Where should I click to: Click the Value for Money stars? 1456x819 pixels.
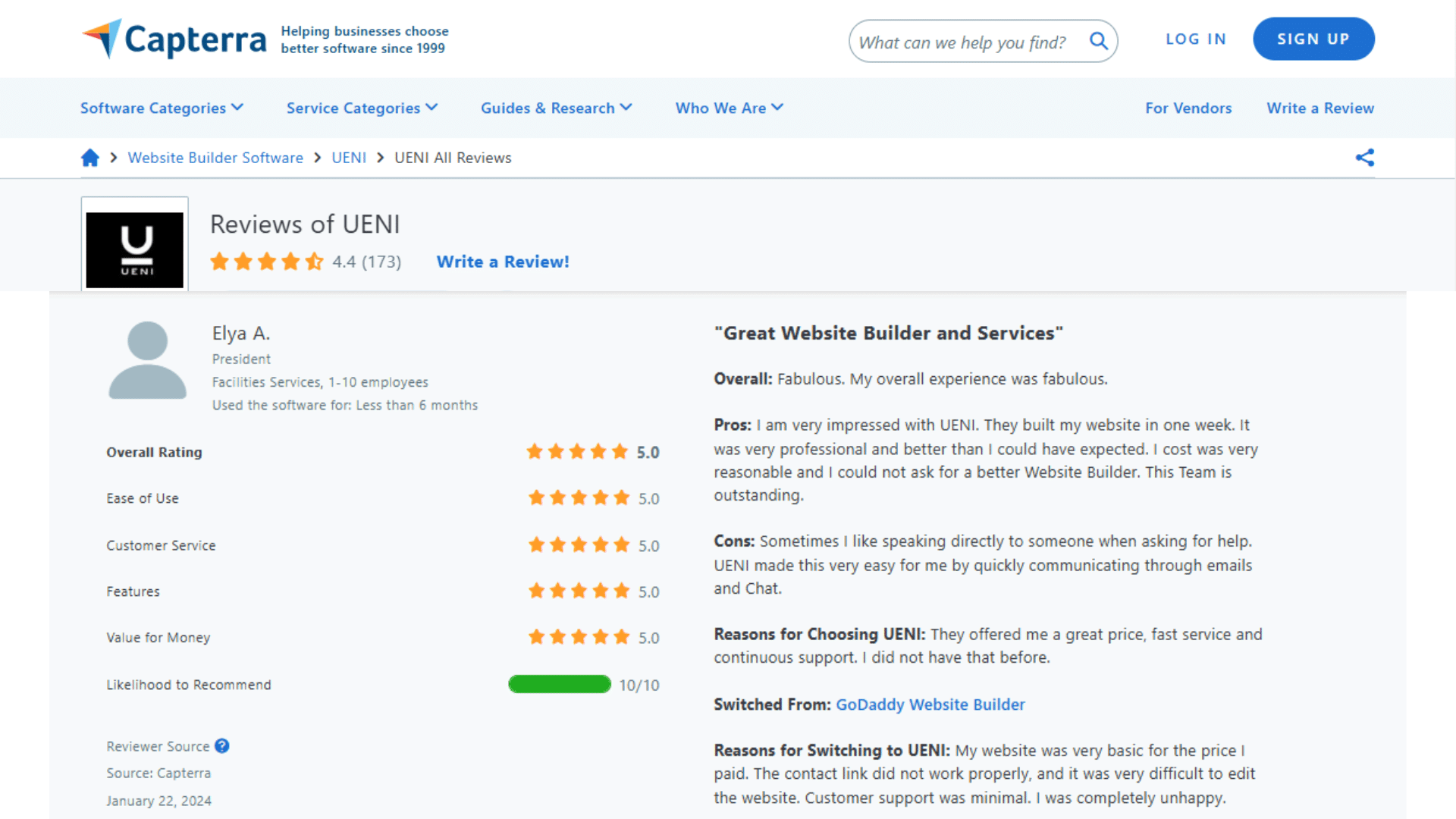point(579,637)
